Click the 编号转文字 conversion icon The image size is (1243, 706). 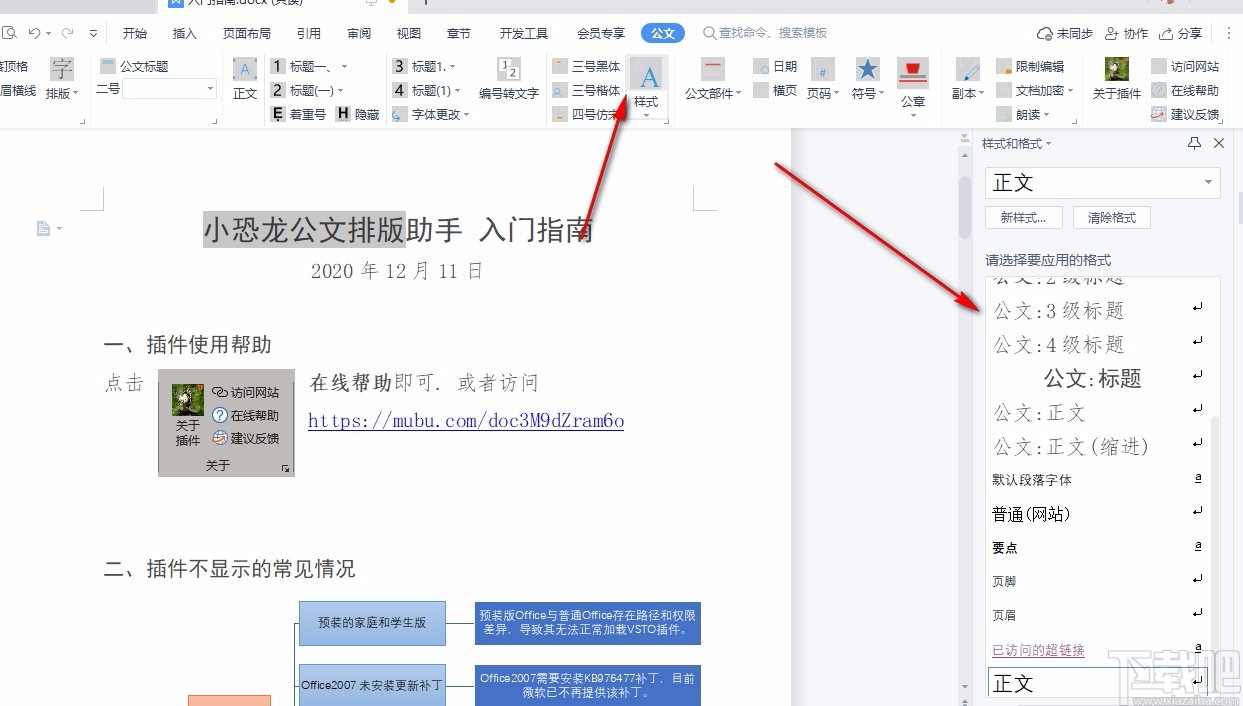[510, 80]
